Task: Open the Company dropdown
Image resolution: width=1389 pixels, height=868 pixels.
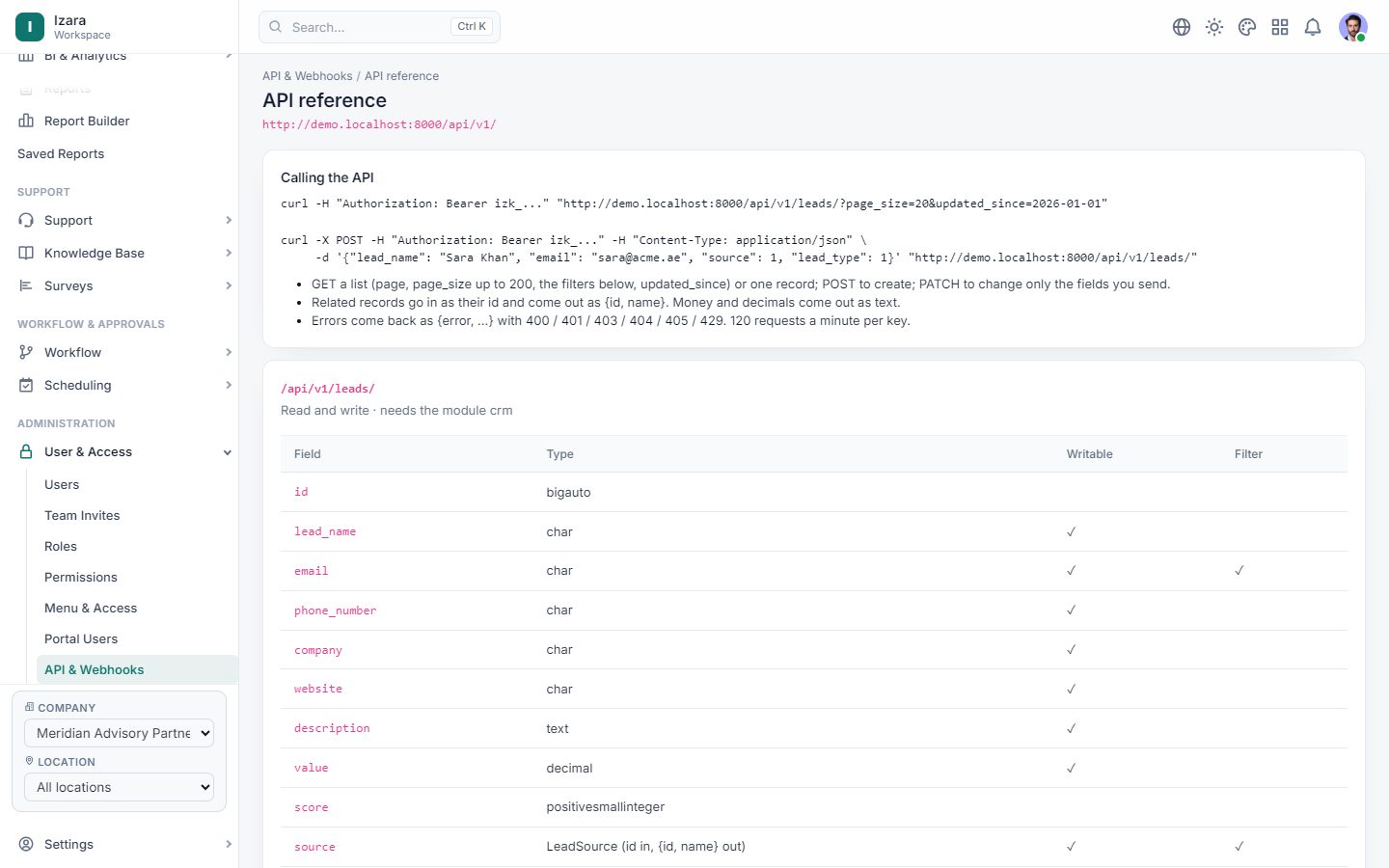Action: pyautogui.click(x=119, y=733)
